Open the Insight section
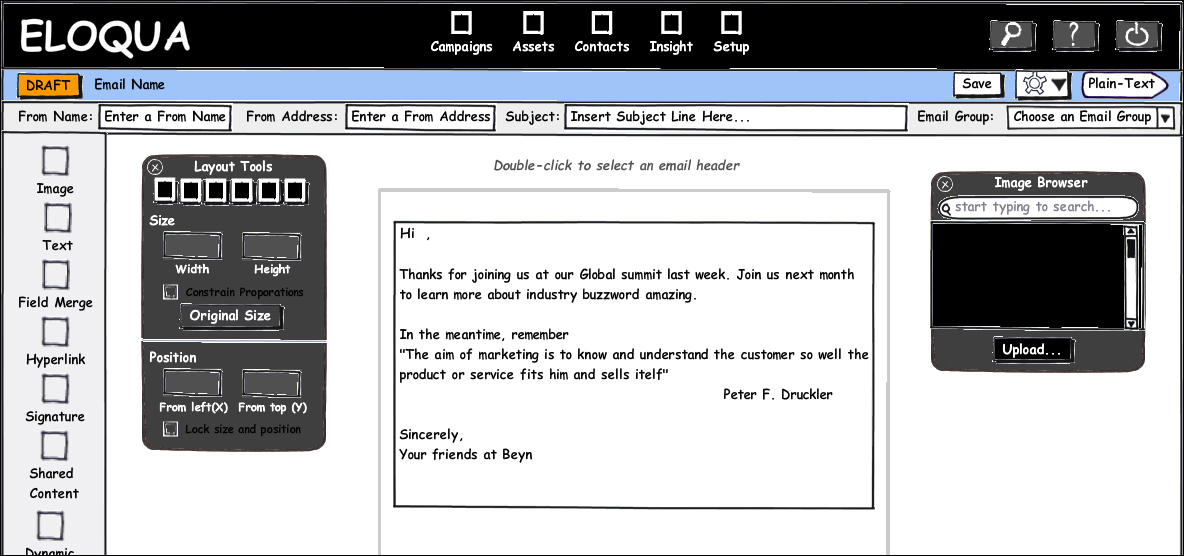1184x556 pixels. [671, 33]
